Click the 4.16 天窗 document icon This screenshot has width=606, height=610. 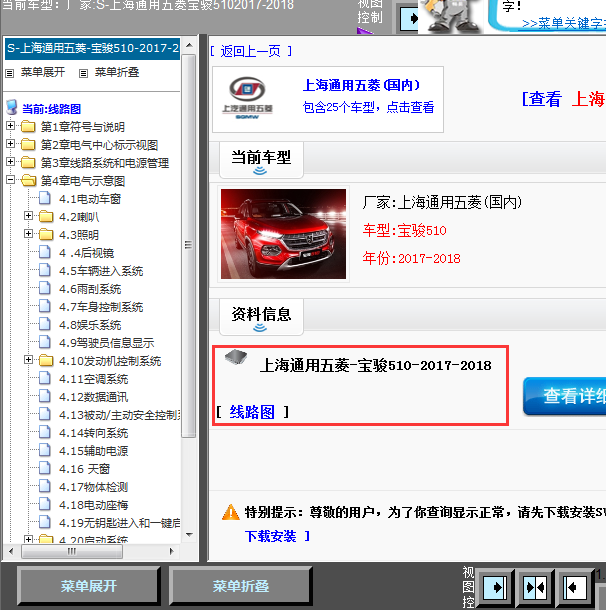[x=45, y=468]
